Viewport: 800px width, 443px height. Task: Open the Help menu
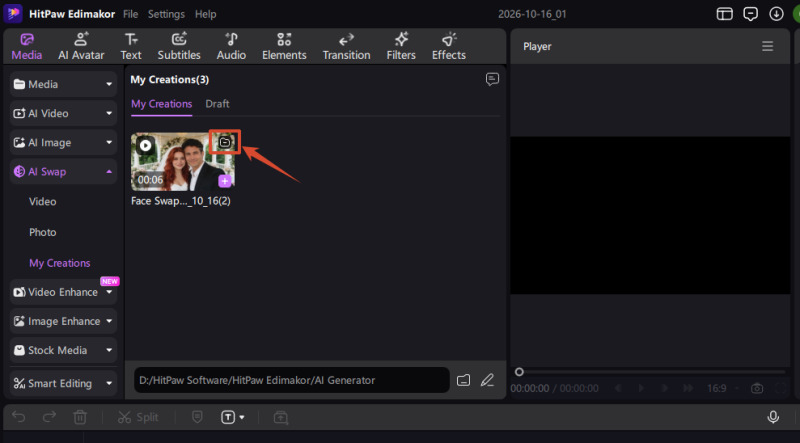tap(206, 14)
